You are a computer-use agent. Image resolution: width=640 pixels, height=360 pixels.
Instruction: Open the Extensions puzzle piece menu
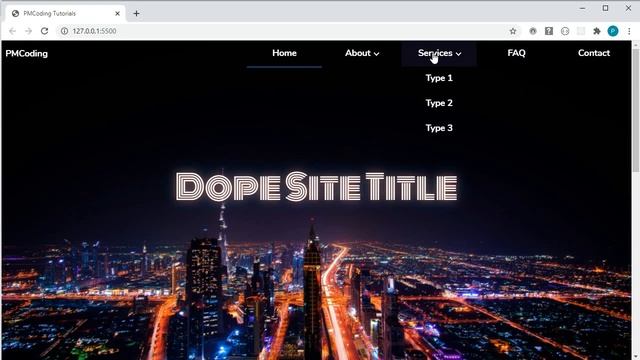click(x=597, y=31)
